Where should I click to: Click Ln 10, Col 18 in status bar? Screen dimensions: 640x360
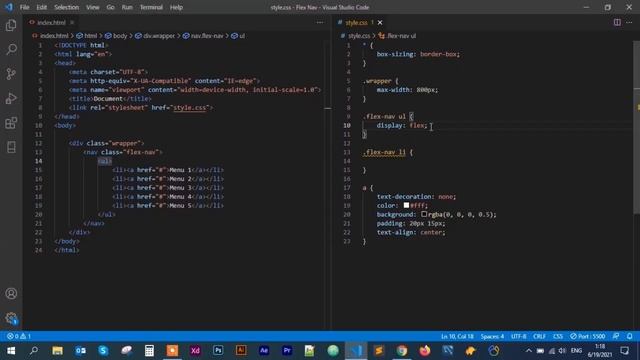457,336
